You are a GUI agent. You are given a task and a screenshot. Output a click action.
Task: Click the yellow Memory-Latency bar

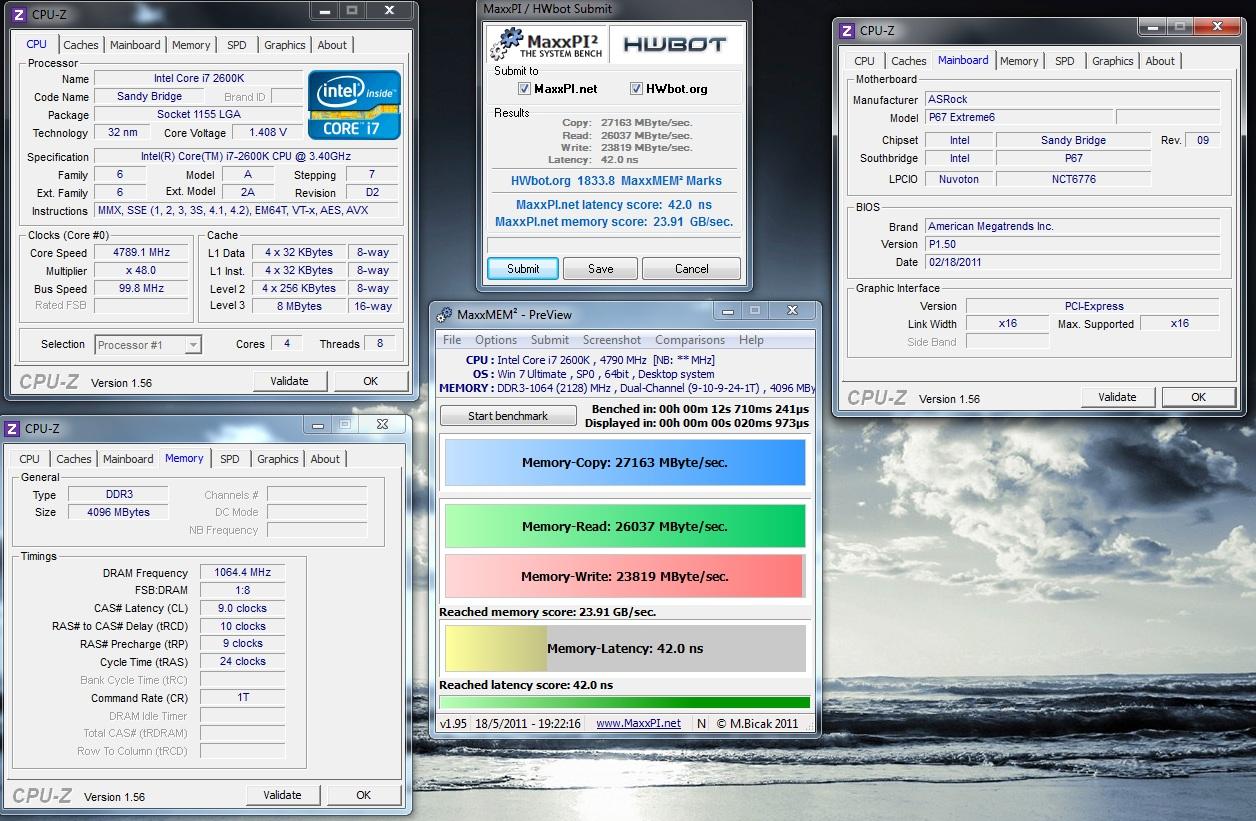coord(496,648)
